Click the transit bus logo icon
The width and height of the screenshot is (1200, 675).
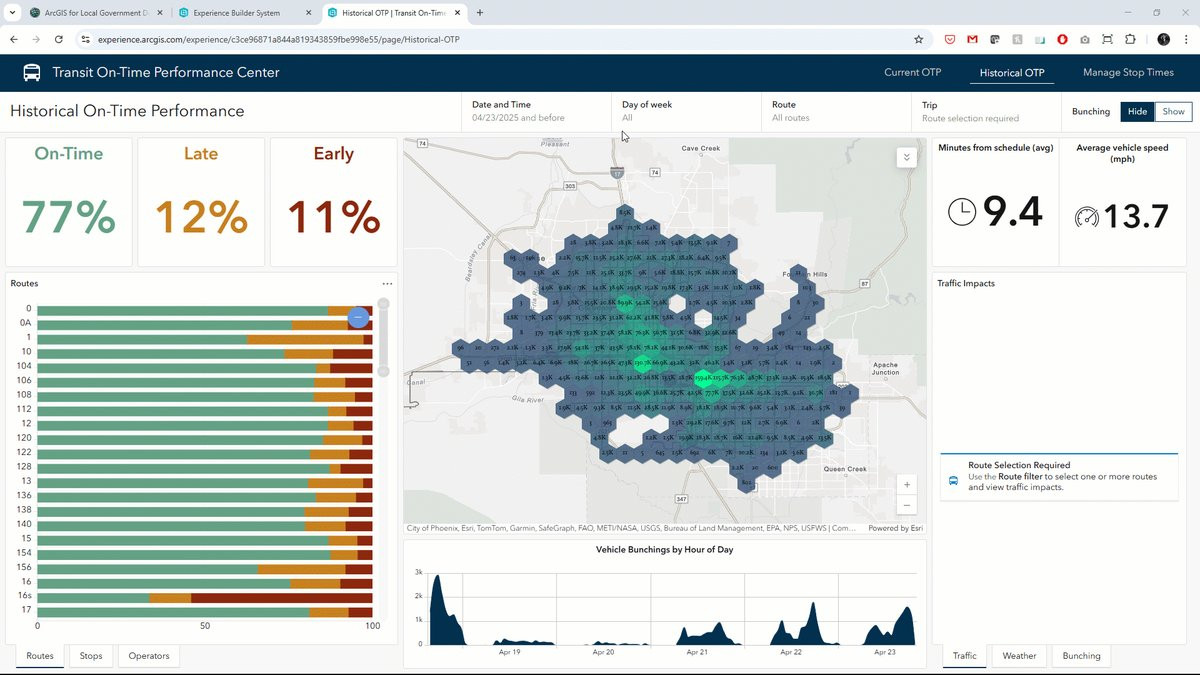[x=32, y=73]
